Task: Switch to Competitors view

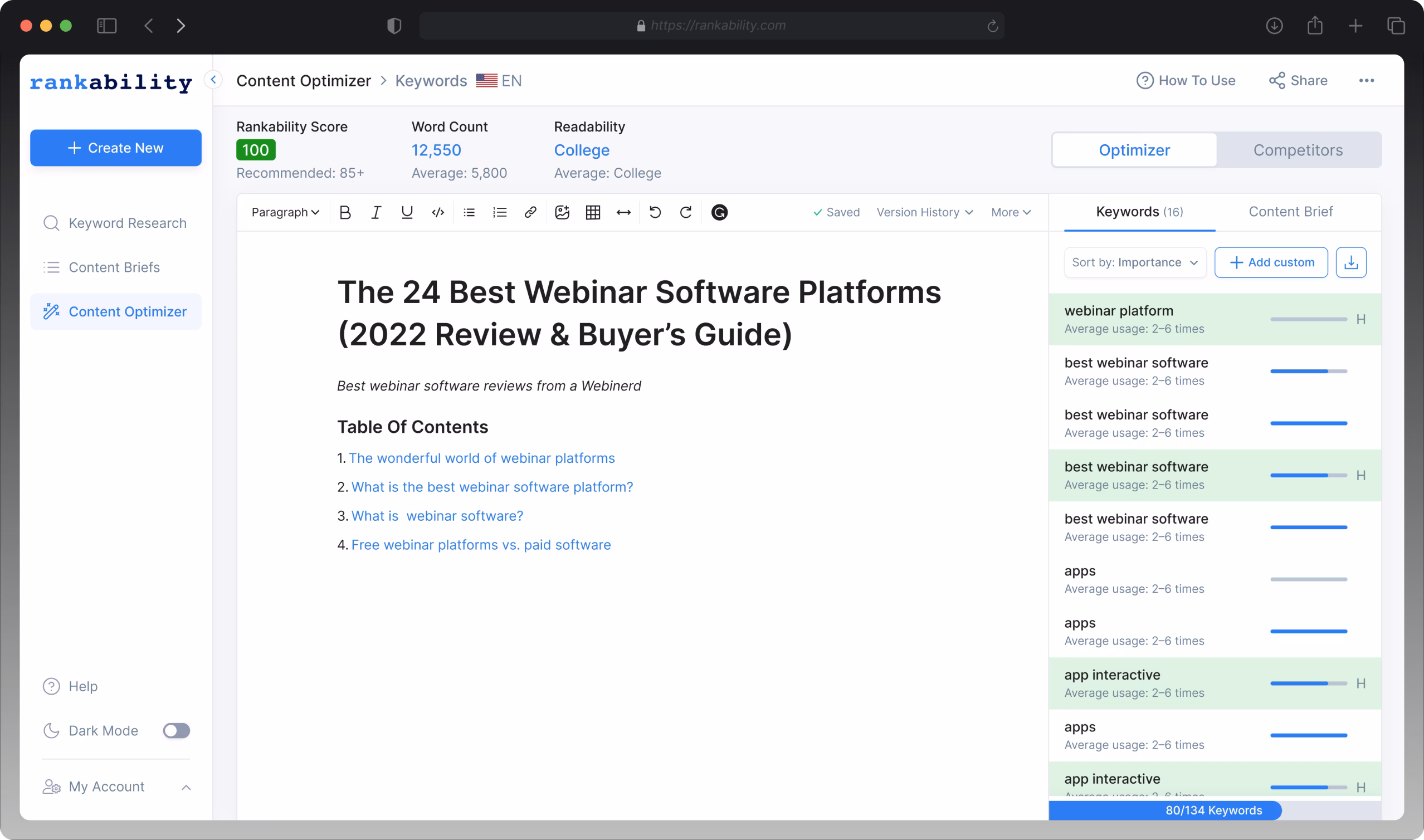Action: (x=1297, y=150)
